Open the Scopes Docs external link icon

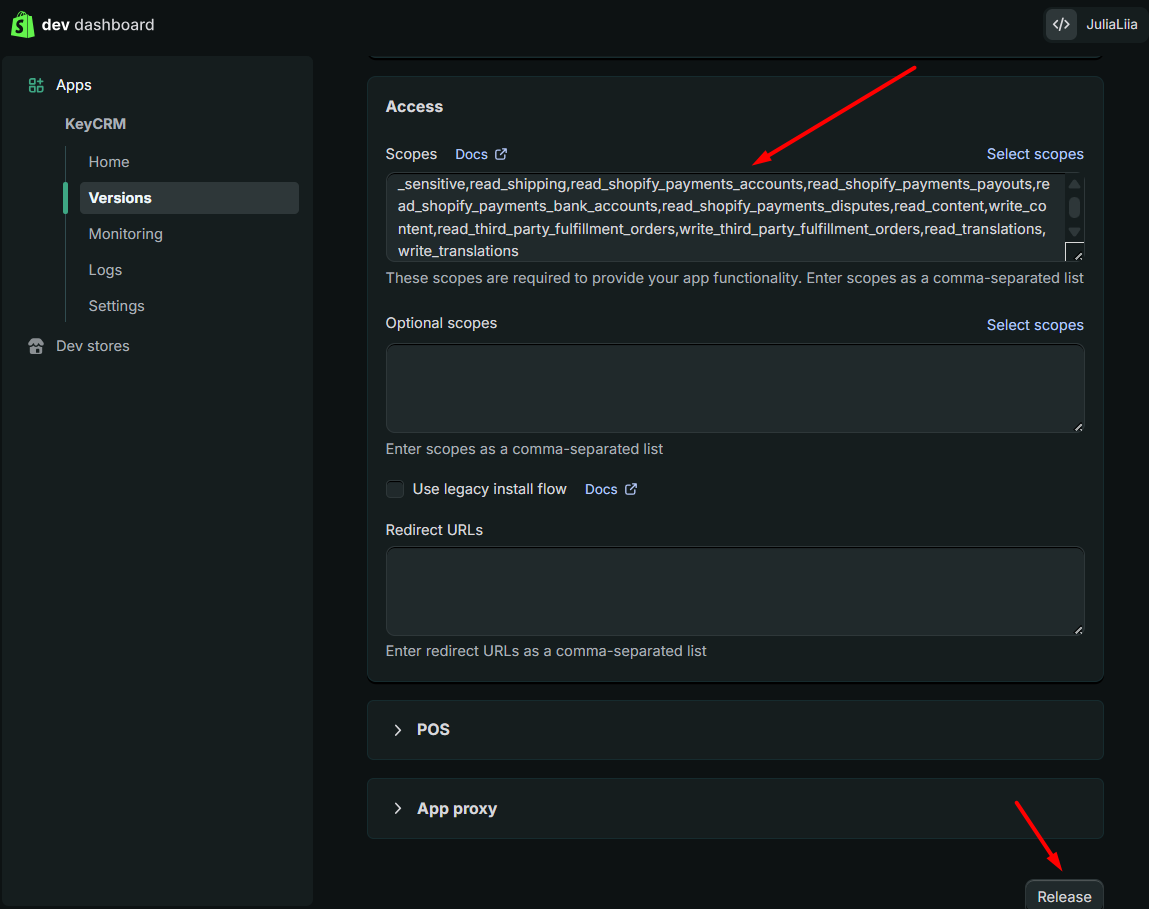click(x=501, y=154)
